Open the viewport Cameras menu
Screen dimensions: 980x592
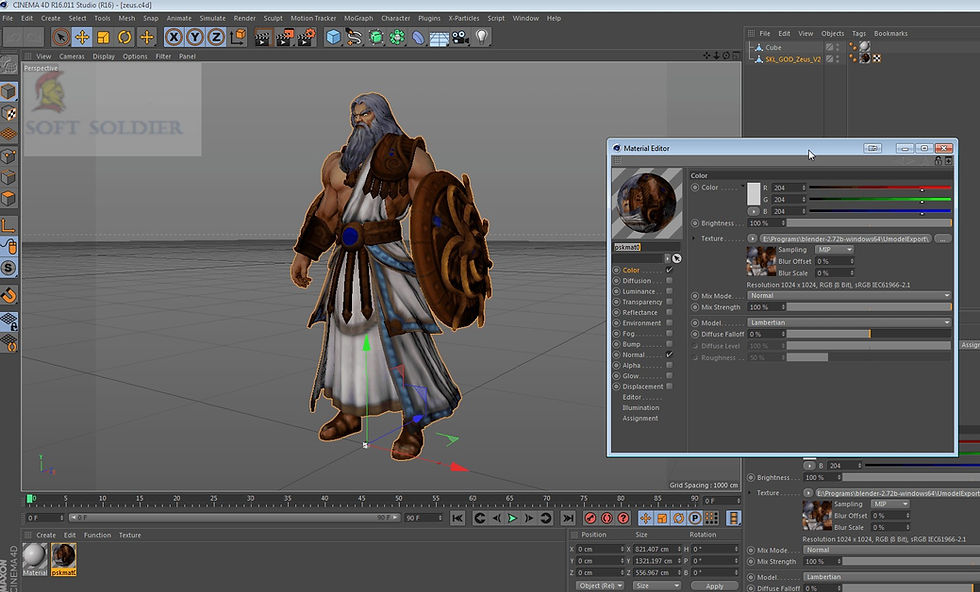pos(72,56)
